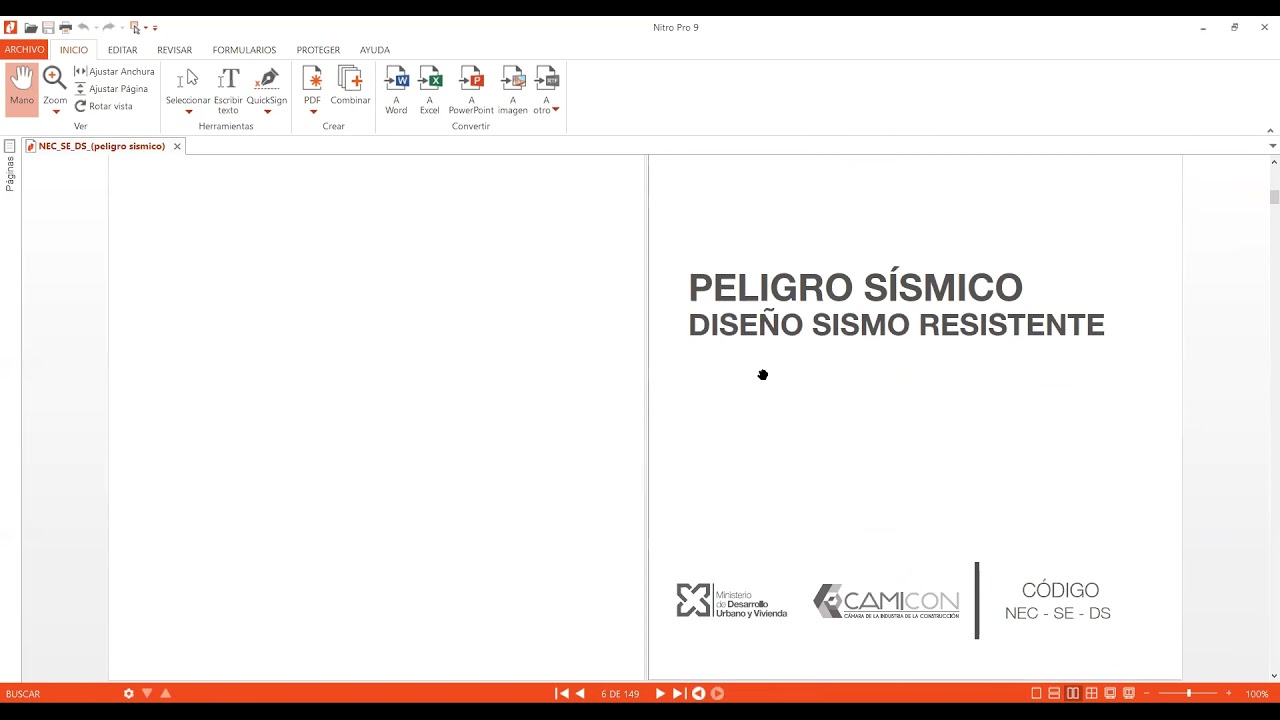
Task: Switch to the FORMULARIOS tab
Action: click(x=244, y=49)
